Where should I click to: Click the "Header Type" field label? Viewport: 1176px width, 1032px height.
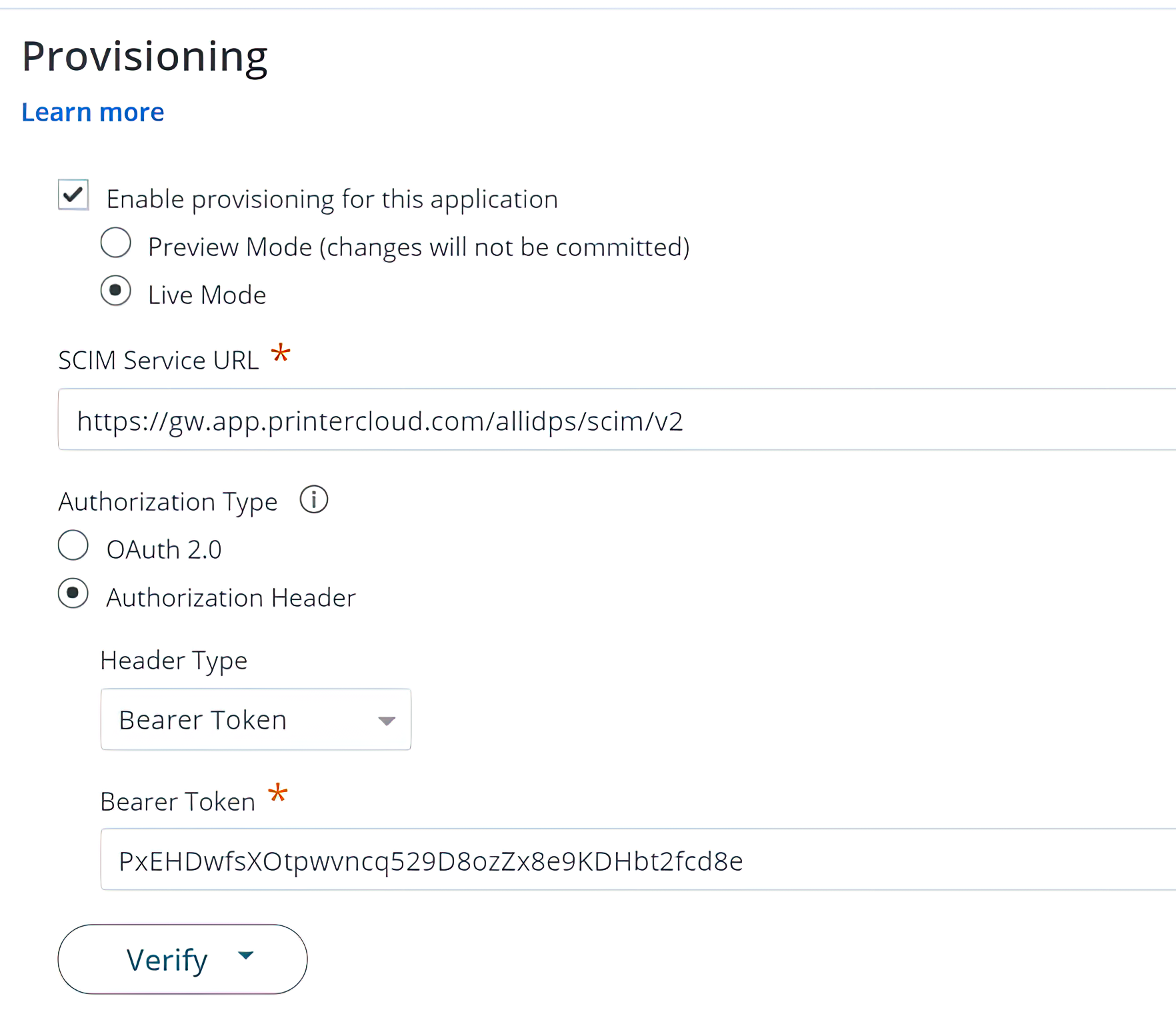pos(173,661)
